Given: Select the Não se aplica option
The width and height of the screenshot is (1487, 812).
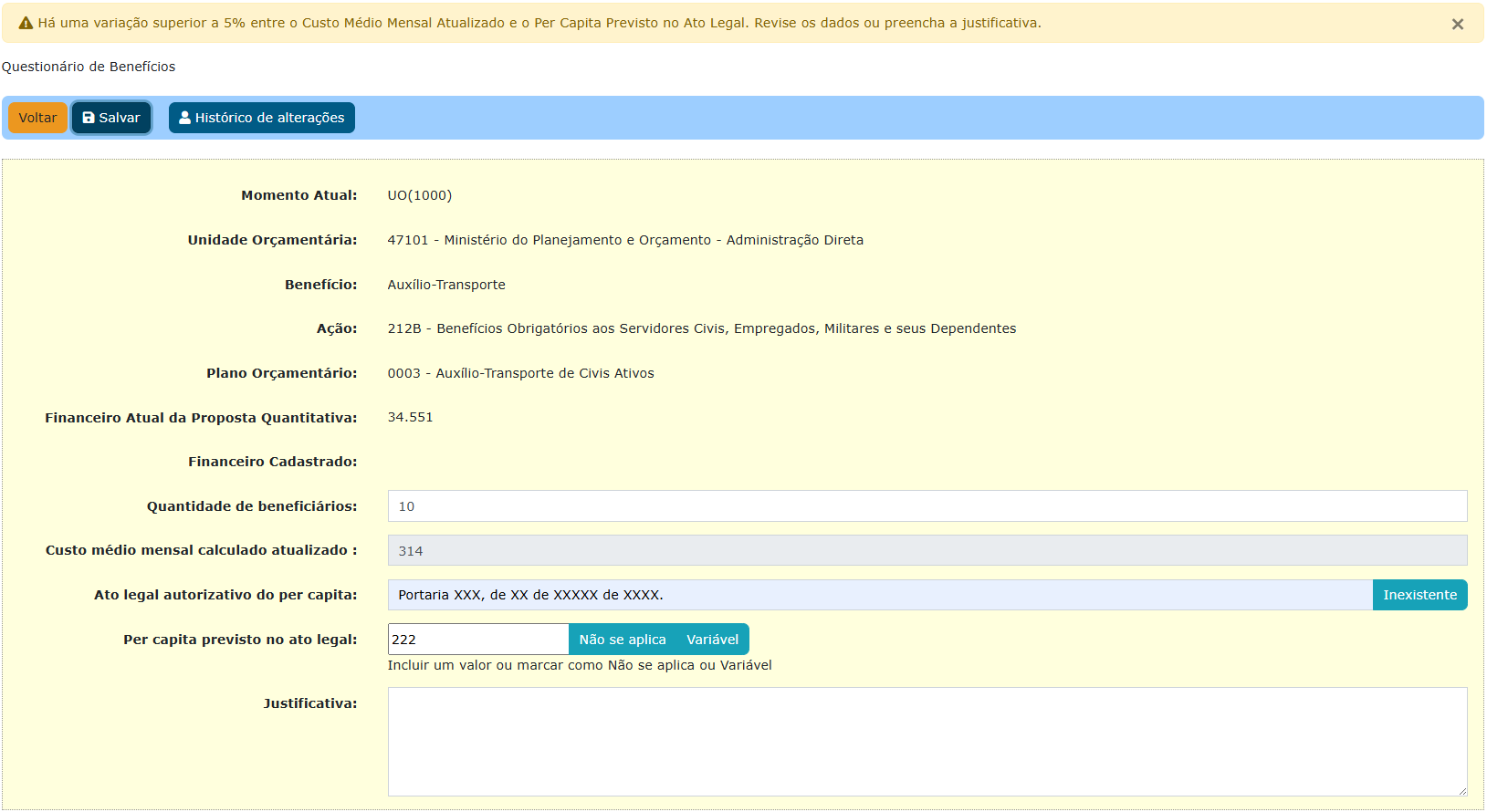Looking at the screenshot, I should [x=623, y=640].
